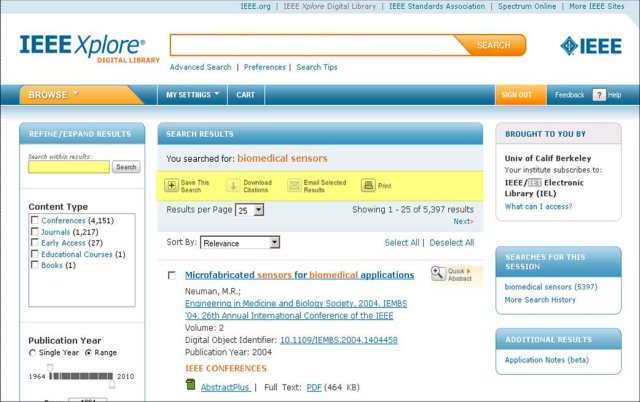This screenshot has height=402, width=640.
Task: Check the Journals content type box
Action: click(x=35, y=231)
